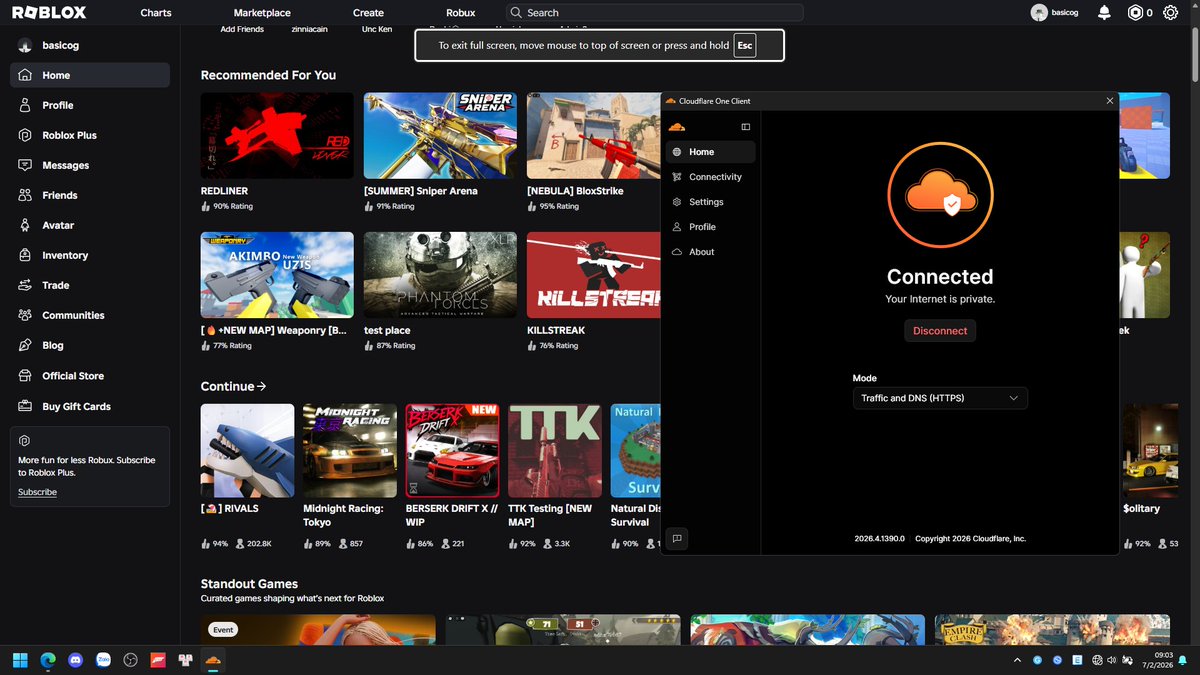Click the Cloudflare logo in client sidebar
The height and width of the screenshot is (675, 1200).
[x=676, y=127]
